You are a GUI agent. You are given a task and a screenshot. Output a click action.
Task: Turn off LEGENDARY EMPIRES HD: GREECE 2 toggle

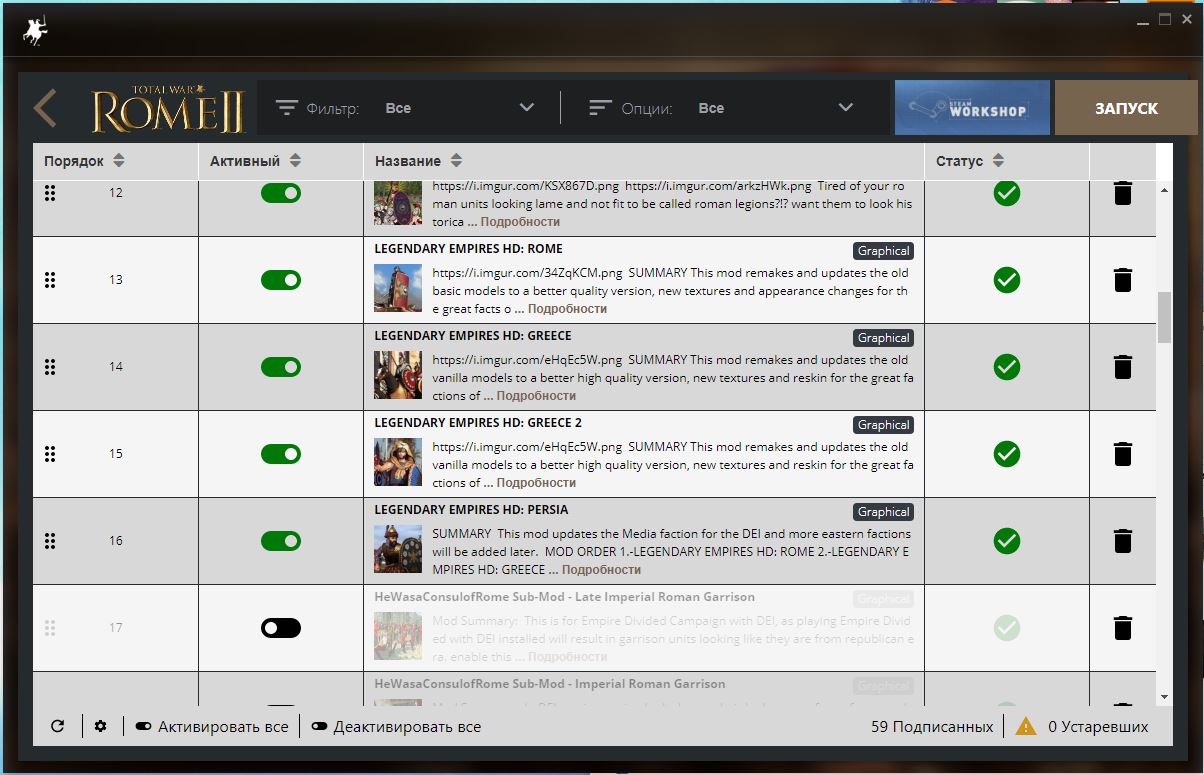pyautogui.click(x=281, y=454)
